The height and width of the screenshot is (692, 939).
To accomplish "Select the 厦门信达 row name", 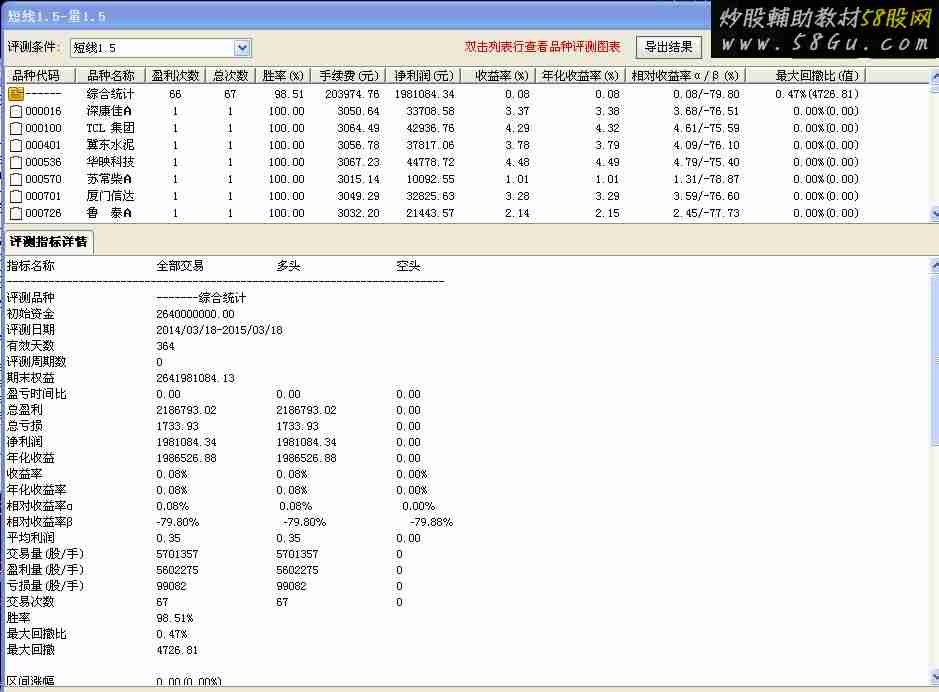I will 110,196.
